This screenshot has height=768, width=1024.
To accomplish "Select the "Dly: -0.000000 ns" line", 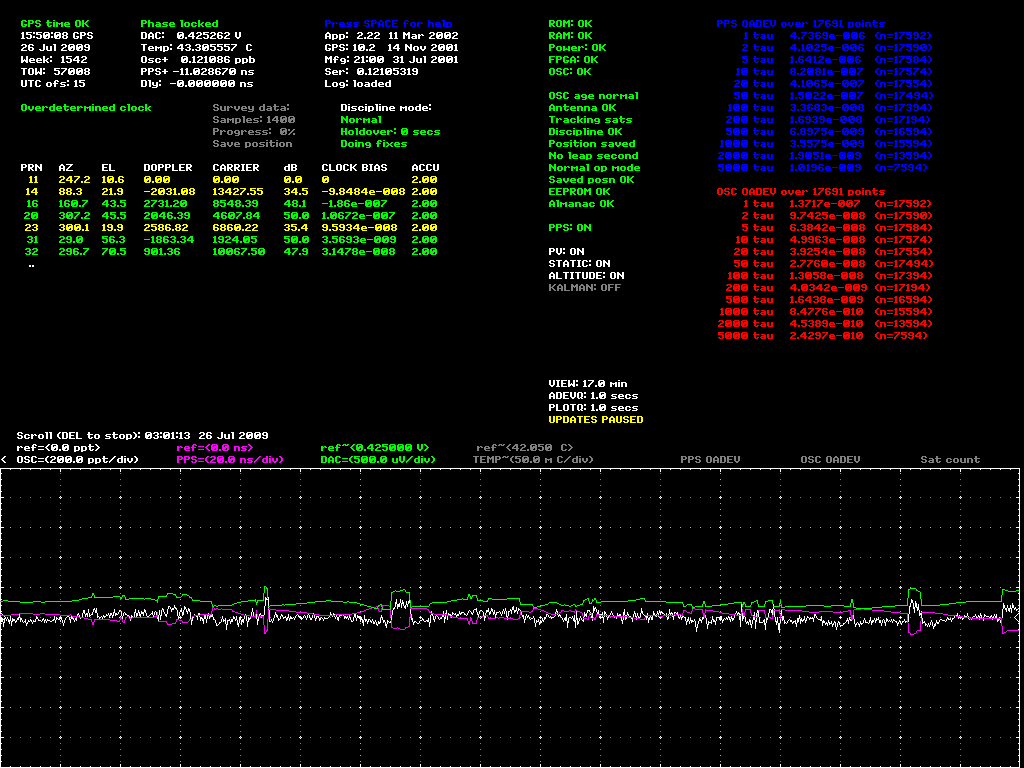I will tap(197, 84).
